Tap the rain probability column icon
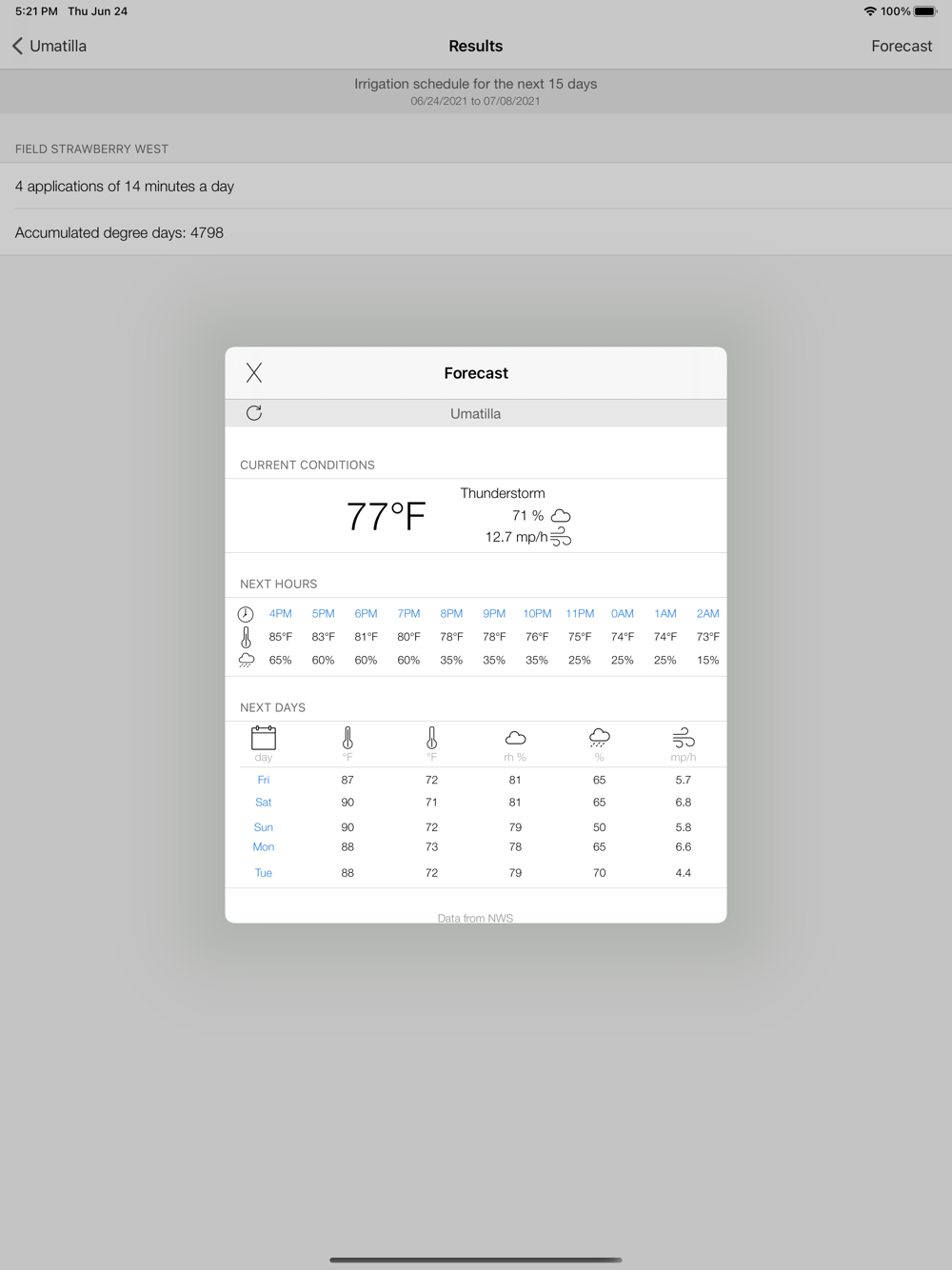Viewport: 952px width, 1270px height. [x=600, y=738]
